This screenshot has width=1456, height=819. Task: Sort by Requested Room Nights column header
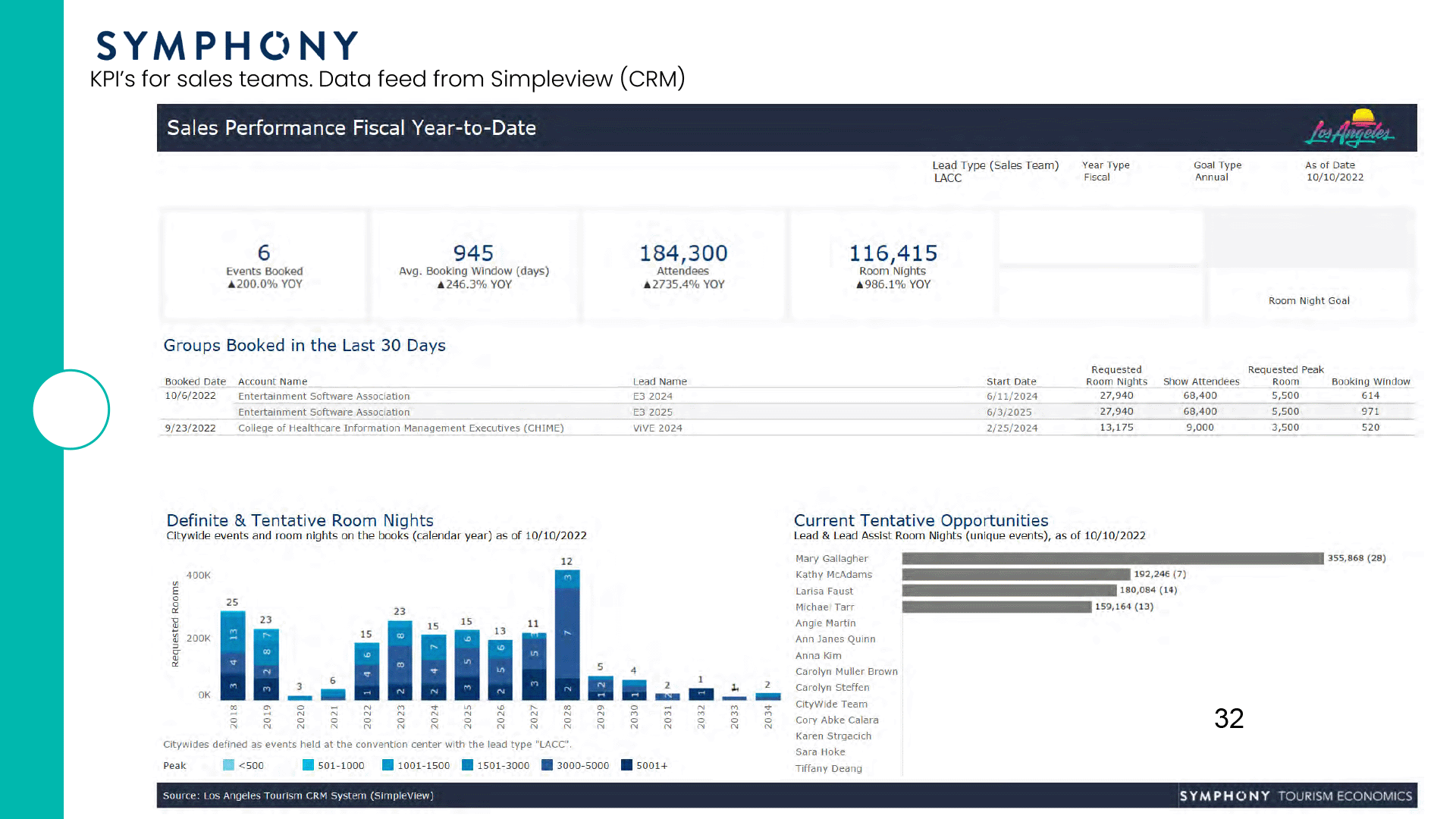pos(1116,375)
